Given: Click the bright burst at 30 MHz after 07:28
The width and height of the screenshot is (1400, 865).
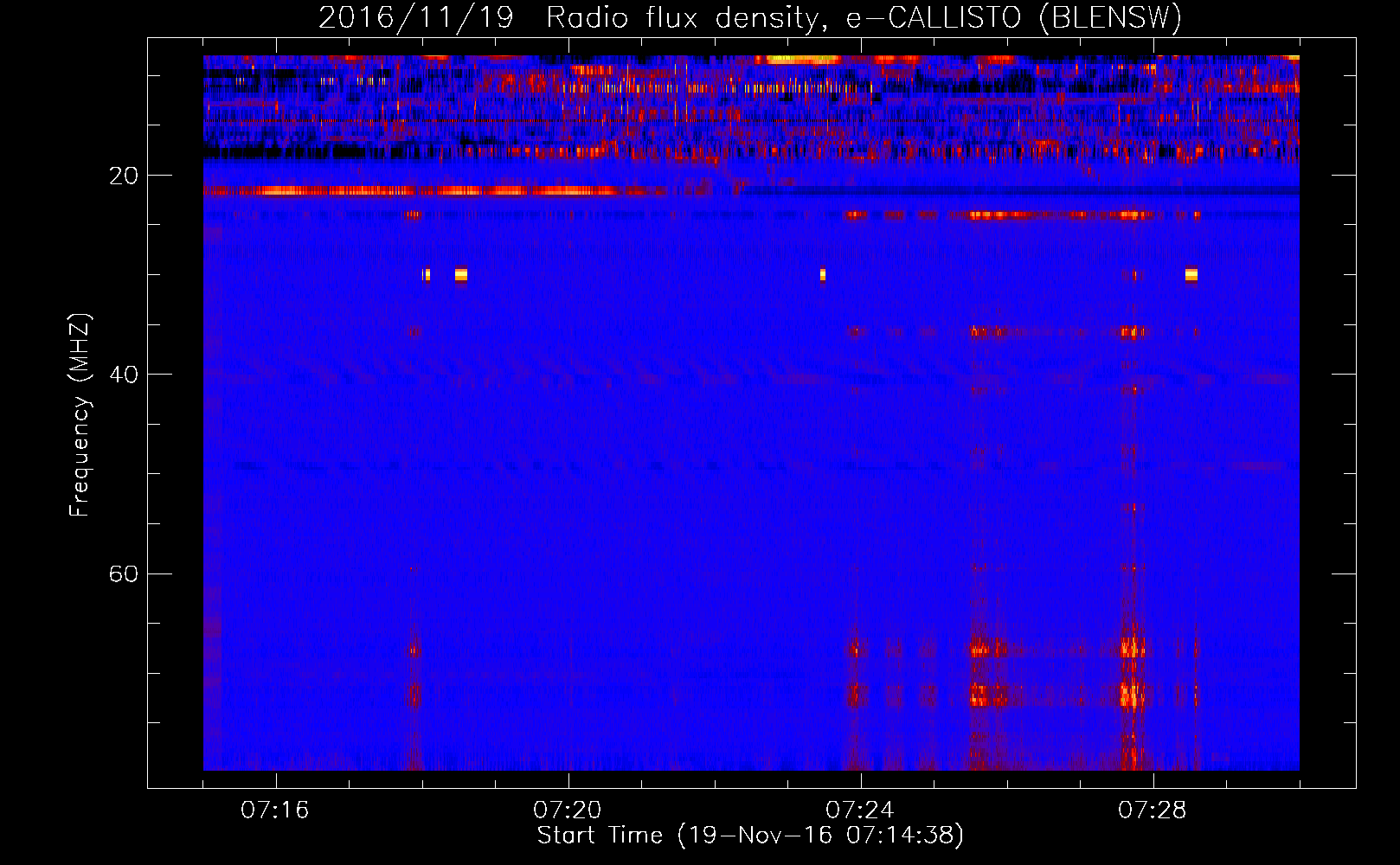Looking at the screenshot, I should click(1191, 275).
